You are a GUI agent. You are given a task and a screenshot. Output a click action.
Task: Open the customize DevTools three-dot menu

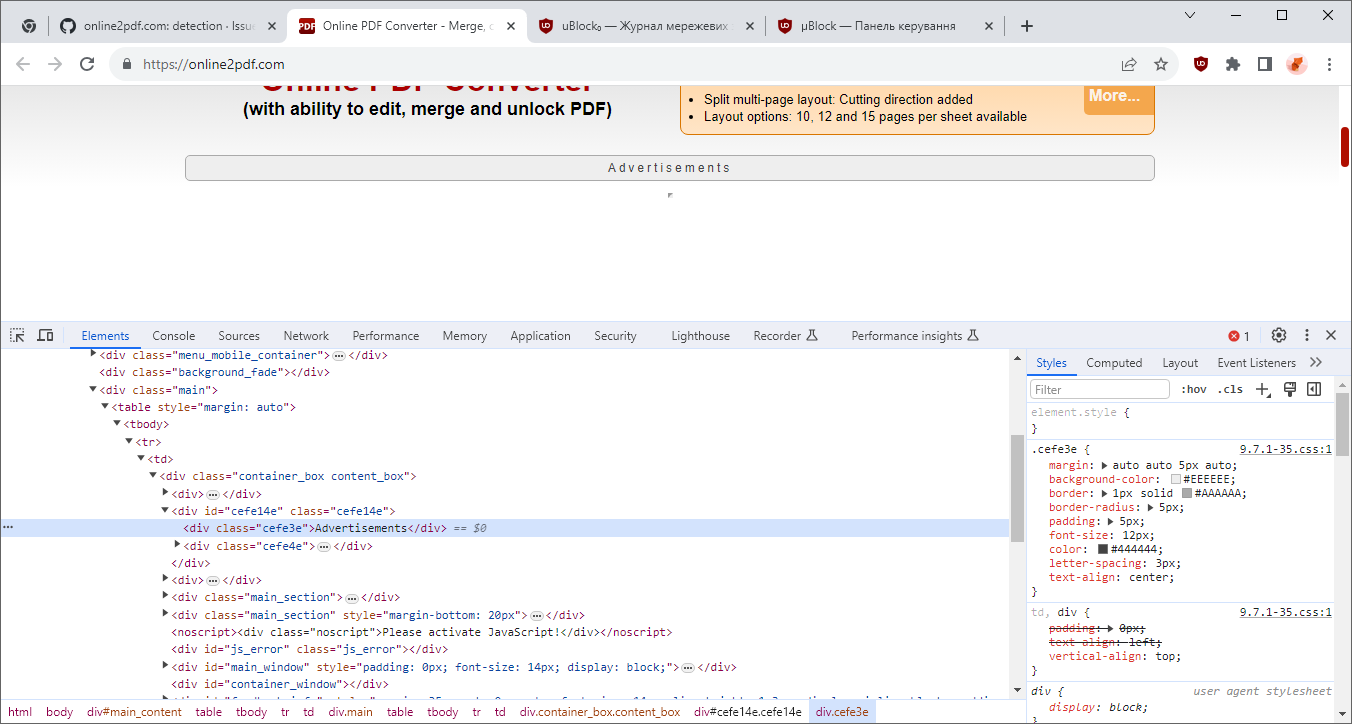(1306, 335)
